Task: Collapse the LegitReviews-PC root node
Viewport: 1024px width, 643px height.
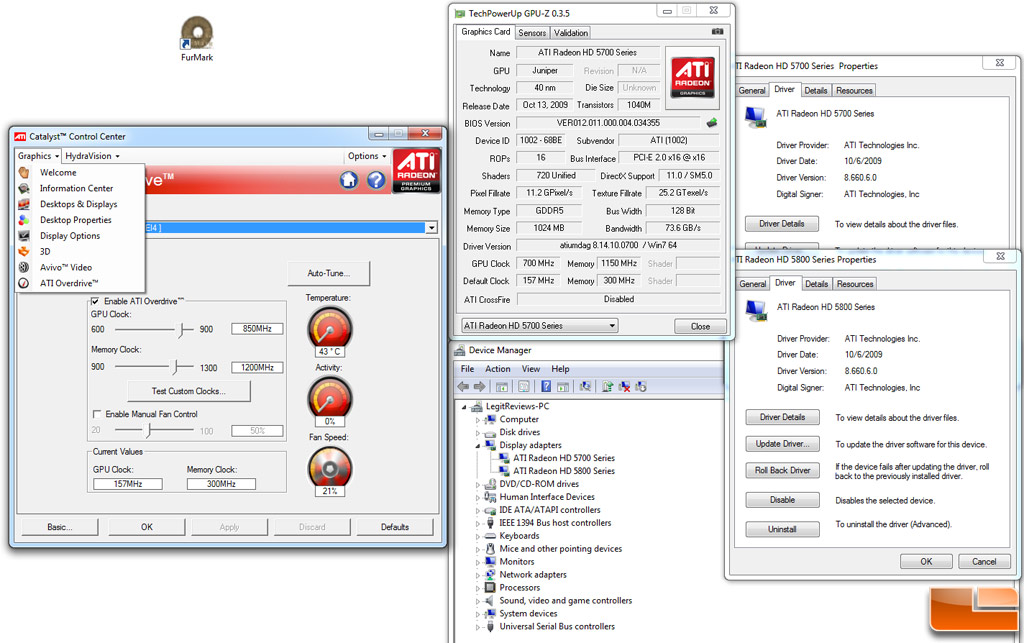Action: click(464, 407)
